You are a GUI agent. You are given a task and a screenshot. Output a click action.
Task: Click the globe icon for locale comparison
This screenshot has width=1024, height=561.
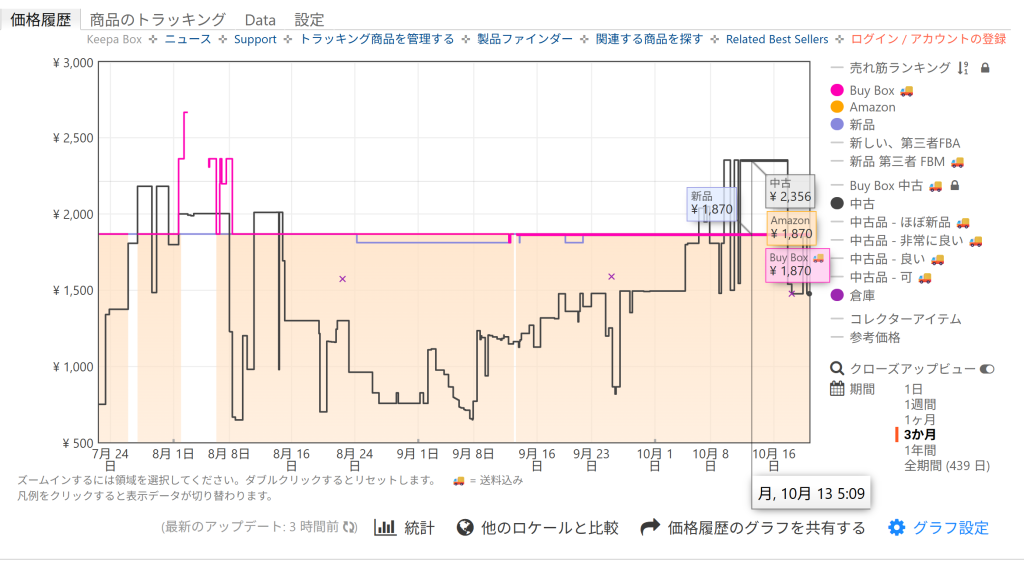(x=464, y=528)
